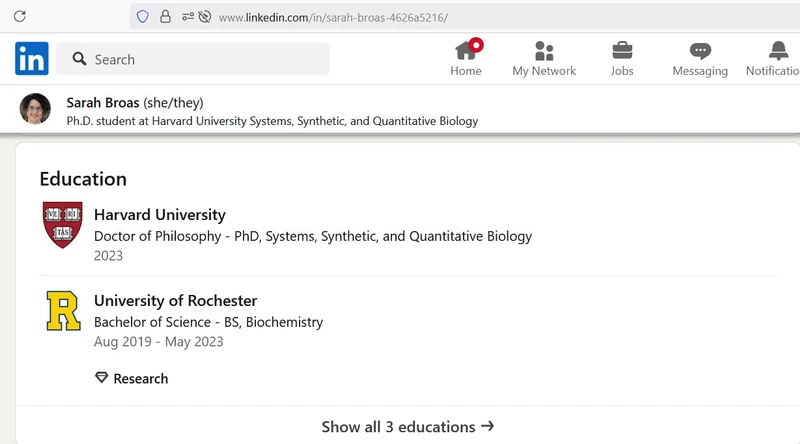Click the tracking protection shield icon
The image size is (800, 444).
(142, 17)
